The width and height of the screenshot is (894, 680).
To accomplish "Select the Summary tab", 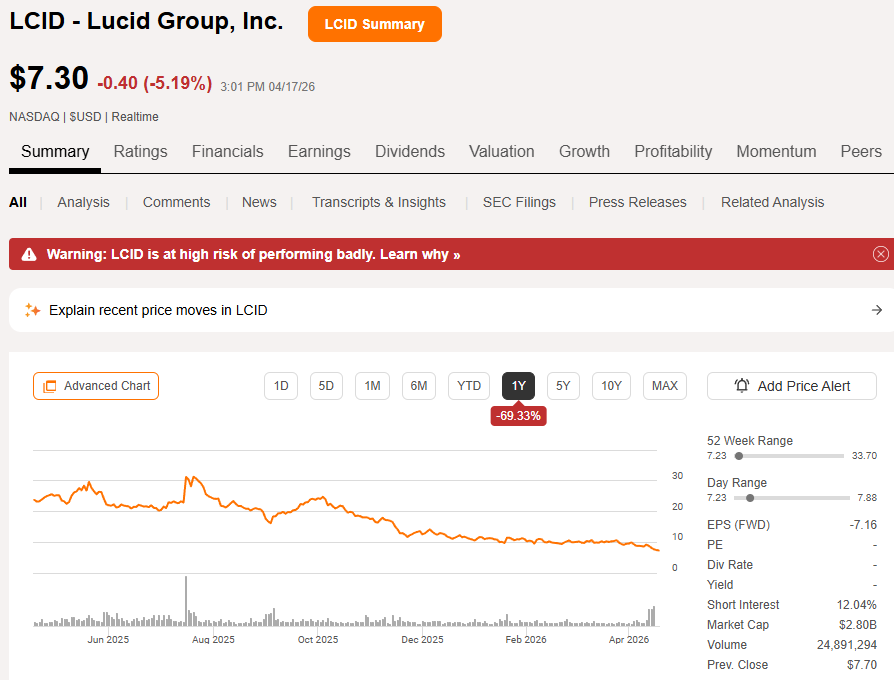I will click(55, 152).
